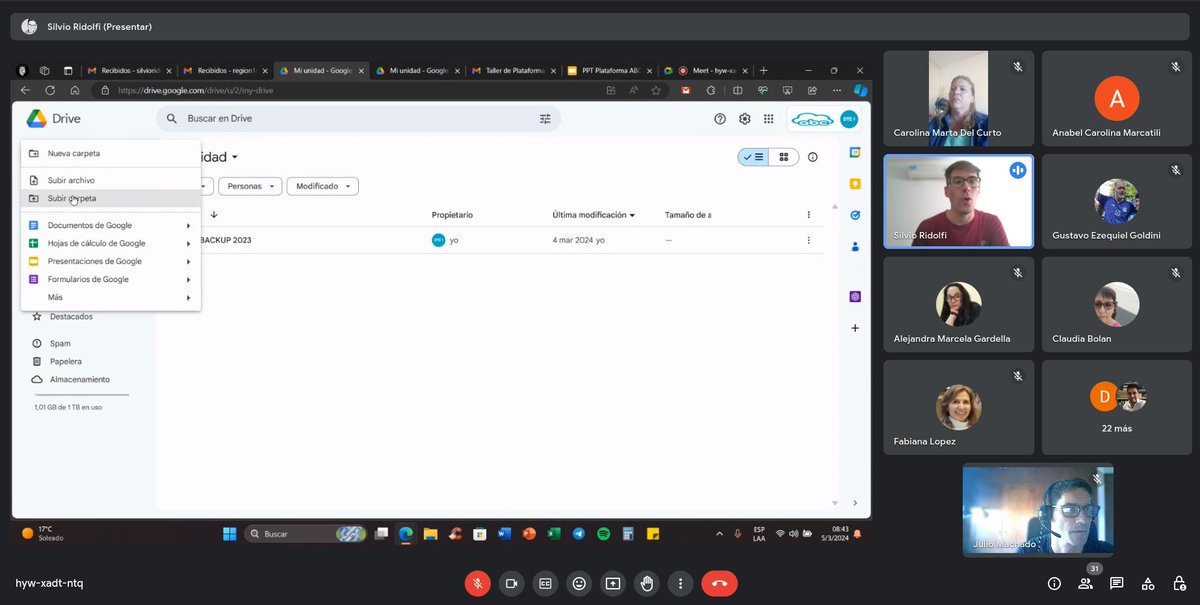Open Contacts in Drive side panel
Screen dimensions: 1200x605
[855, 246]
